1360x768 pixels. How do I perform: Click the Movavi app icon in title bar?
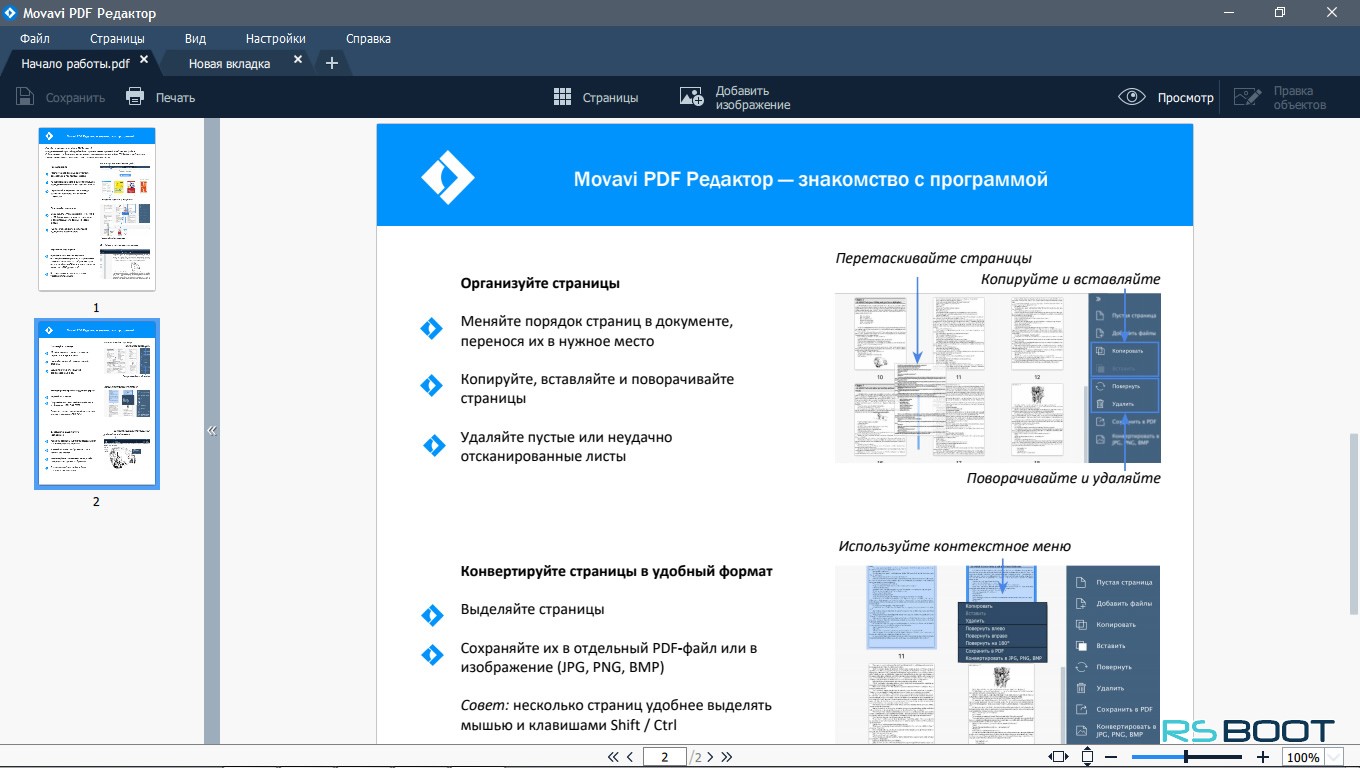point(11,12)
